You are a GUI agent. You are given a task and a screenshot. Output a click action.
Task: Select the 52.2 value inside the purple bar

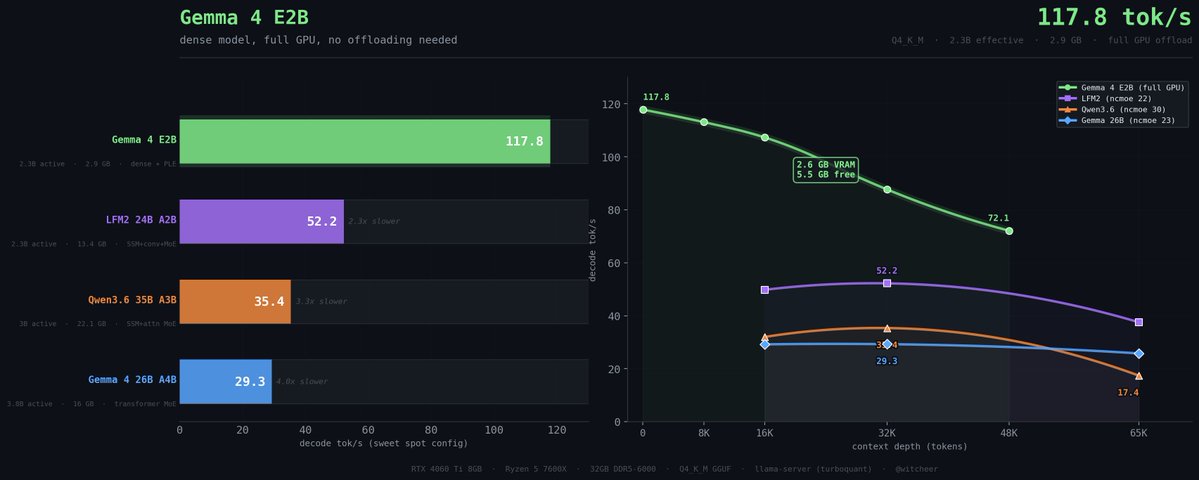pos(322,222)
